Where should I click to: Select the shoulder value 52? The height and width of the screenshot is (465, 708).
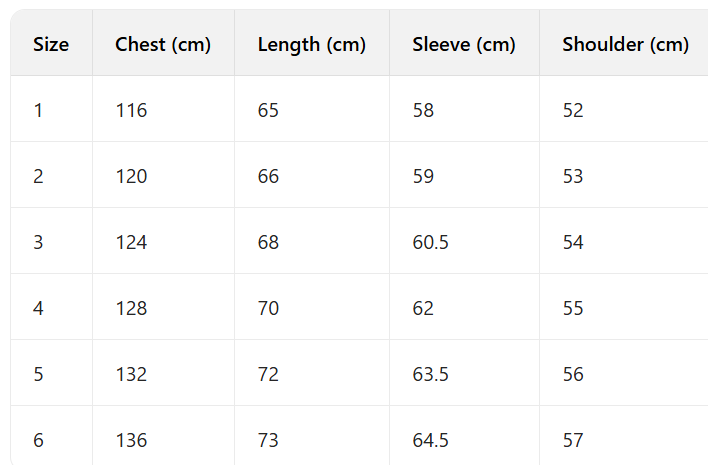click(x=573, y=110)
